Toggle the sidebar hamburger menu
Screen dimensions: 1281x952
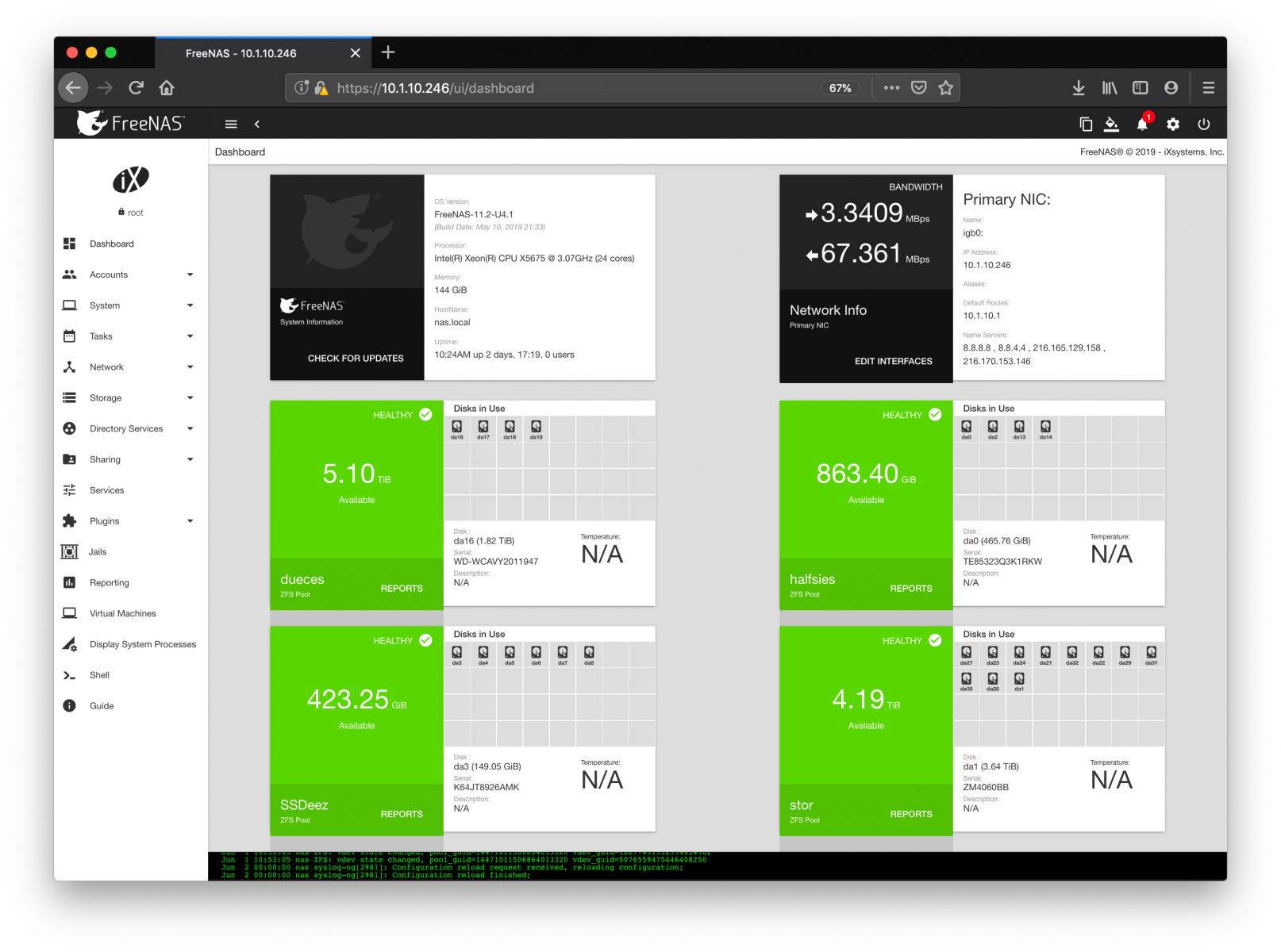pyautogui.click(x=231, y=125)
